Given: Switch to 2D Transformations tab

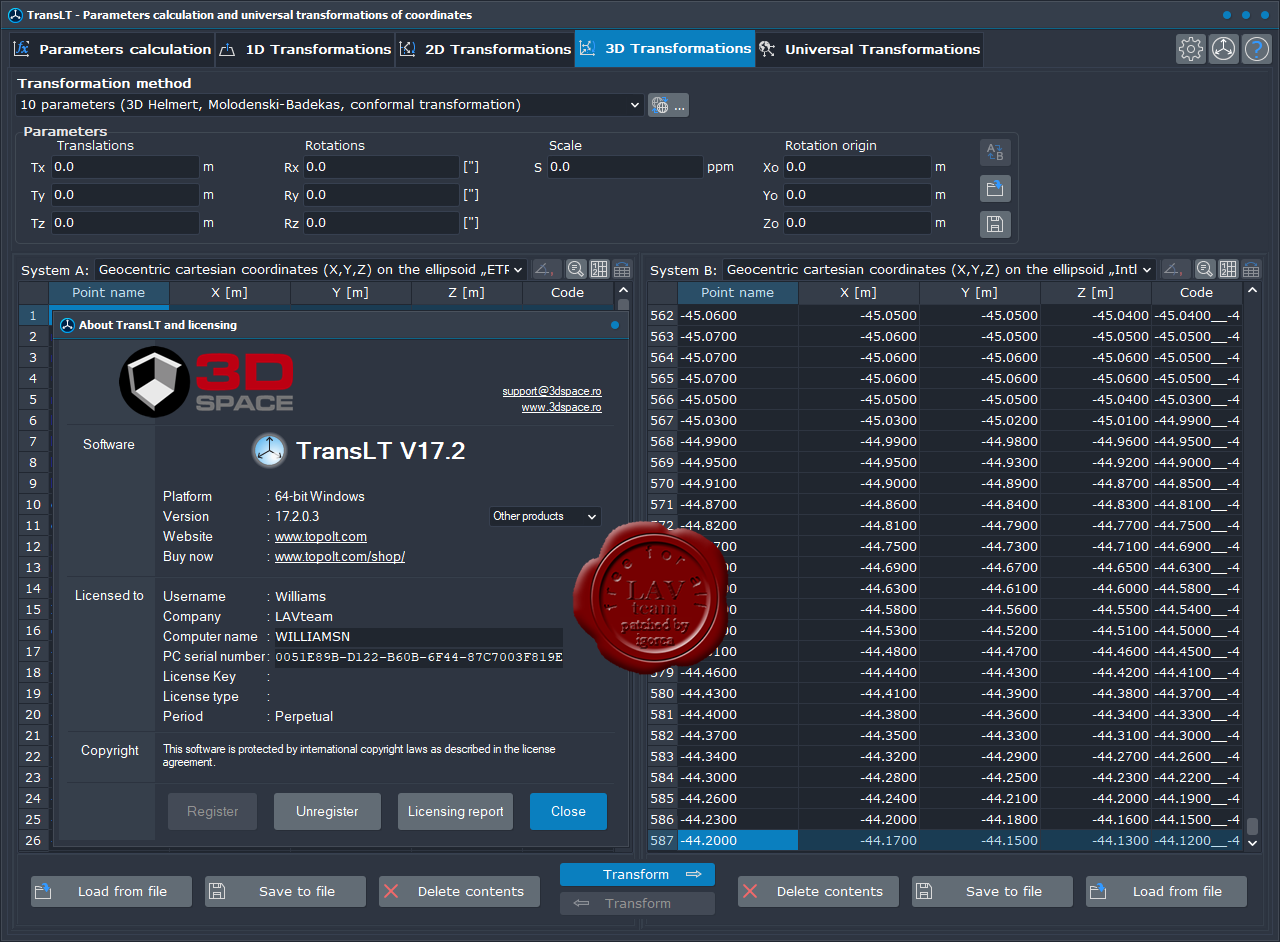Looking at the screenshot, I should [x=485, y=49].
